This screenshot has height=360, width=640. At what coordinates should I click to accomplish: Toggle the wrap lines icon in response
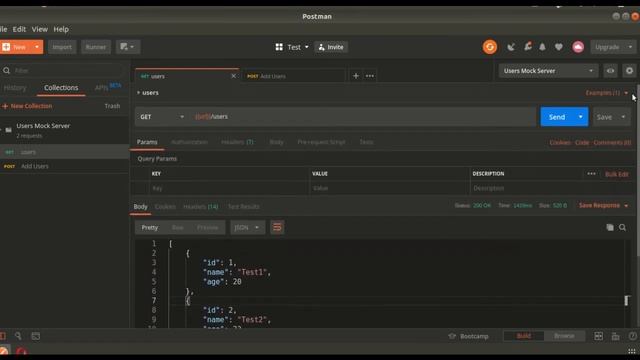pos(277,227)
